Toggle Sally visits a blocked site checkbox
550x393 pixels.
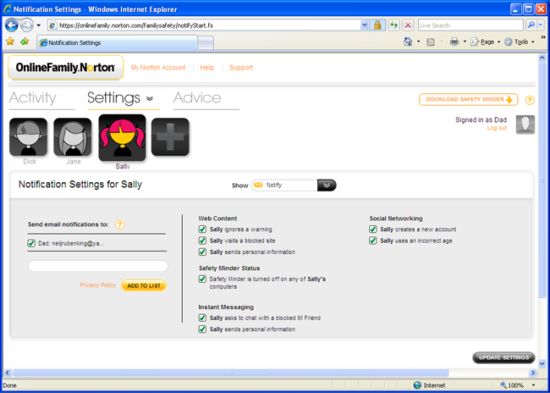pos(202,241)
